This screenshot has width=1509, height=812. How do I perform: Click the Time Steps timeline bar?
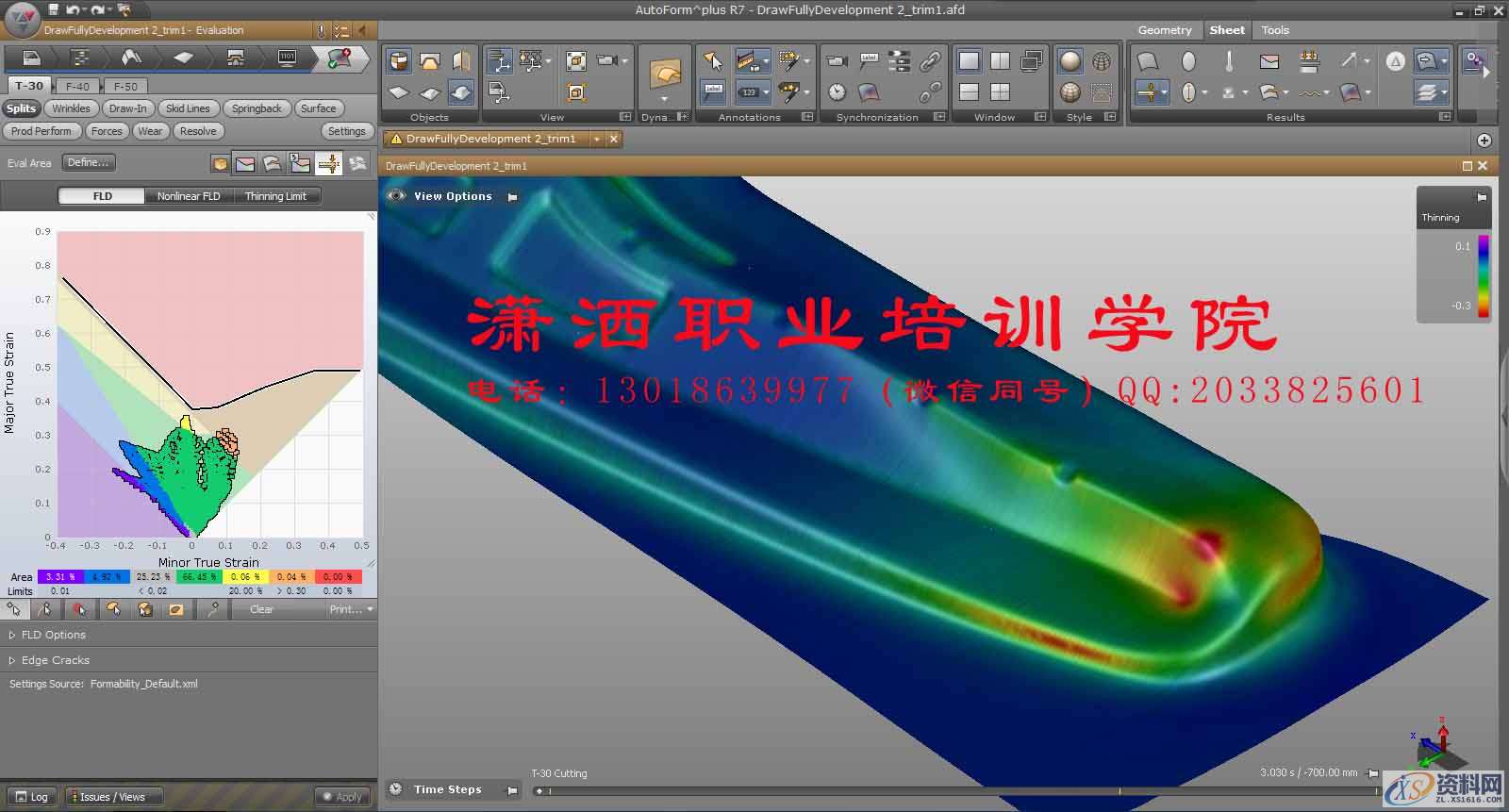pyautogui.click(x=943, y=790)
